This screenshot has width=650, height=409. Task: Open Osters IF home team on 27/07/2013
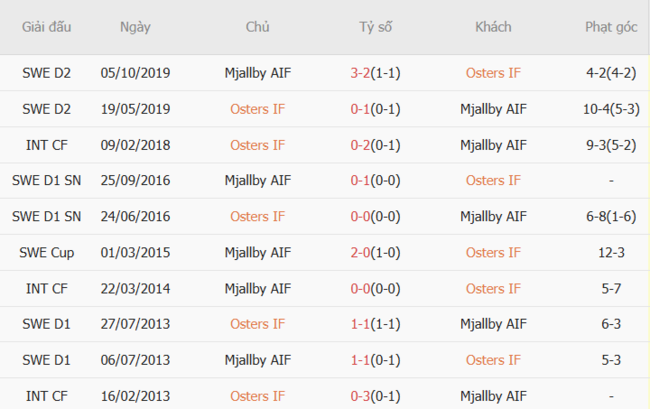(257, 324)
